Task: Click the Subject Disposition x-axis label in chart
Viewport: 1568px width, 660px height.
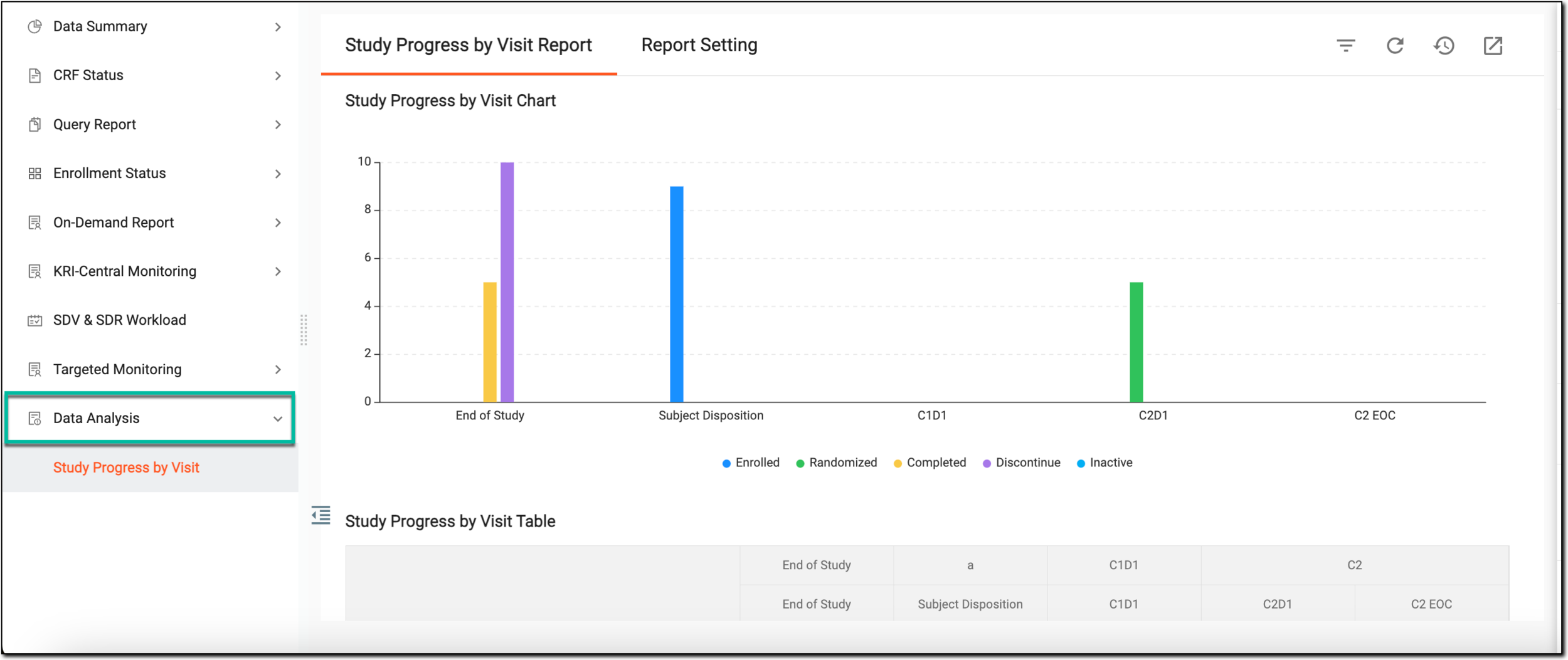Action: [x=711, y=416]
